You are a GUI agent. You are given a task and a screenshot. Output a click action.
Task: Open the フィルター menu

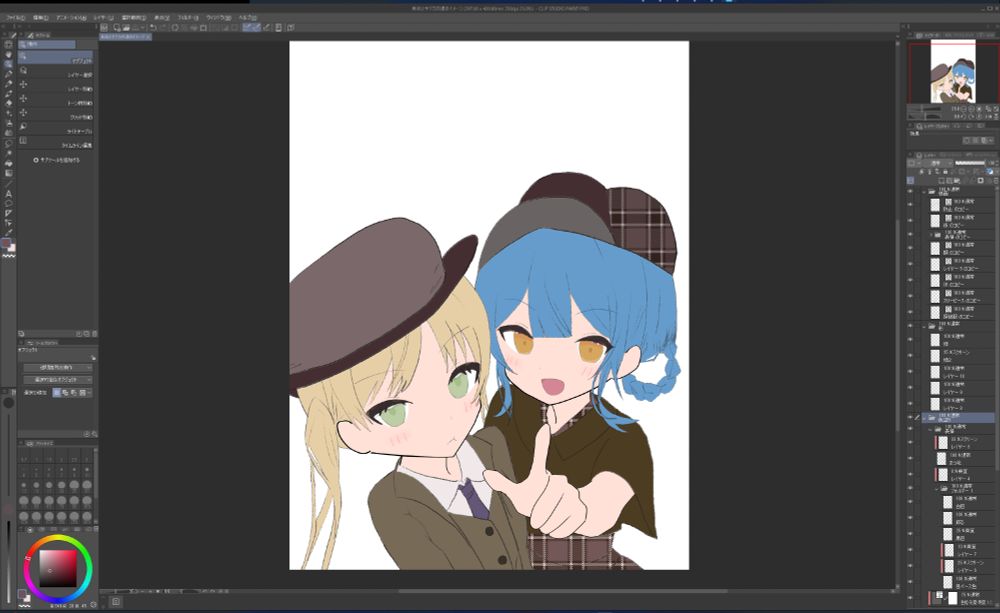click(188, 18)
